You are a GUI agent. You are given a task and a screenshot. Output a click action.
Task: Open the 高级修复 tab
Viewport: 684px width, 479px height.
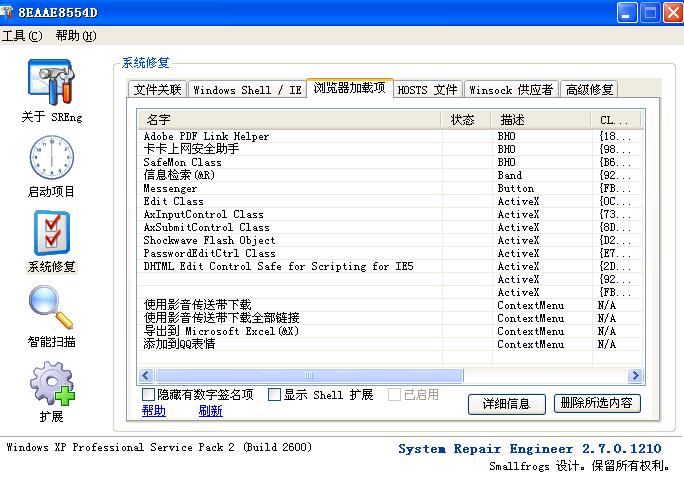[x=589, y=89]
